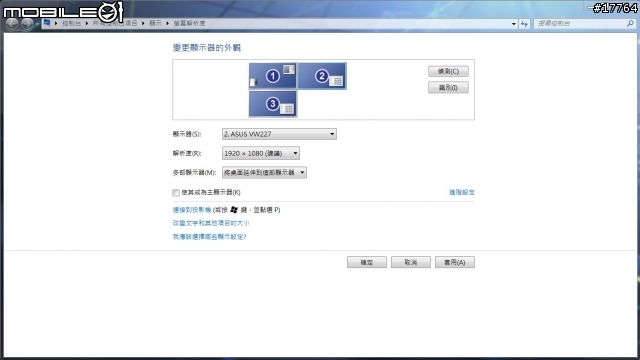This screenshot has width=640, height=360.
Task: Open the multiple displays (多部顯示器) dropdown
Action: pyautogui.click(x=264, y=172)
